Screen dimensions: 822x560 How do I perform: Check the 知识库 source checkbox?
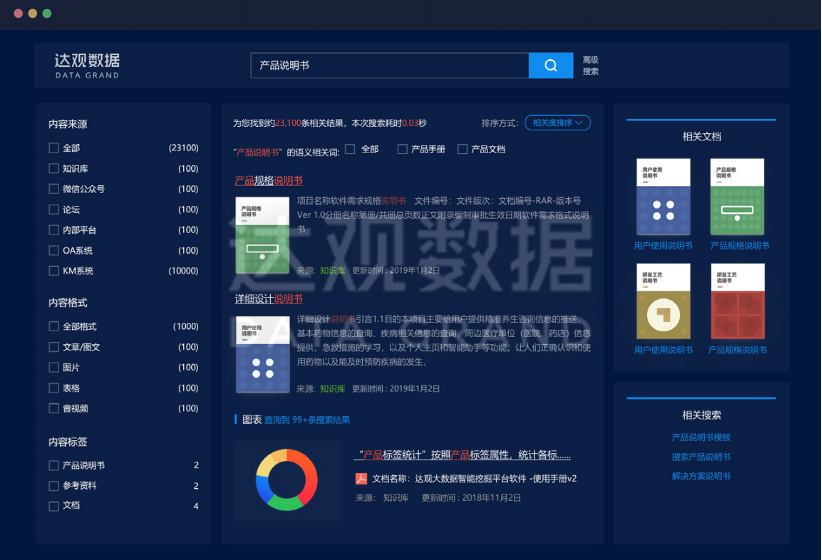pyautogui.click(x=54, y=169)
